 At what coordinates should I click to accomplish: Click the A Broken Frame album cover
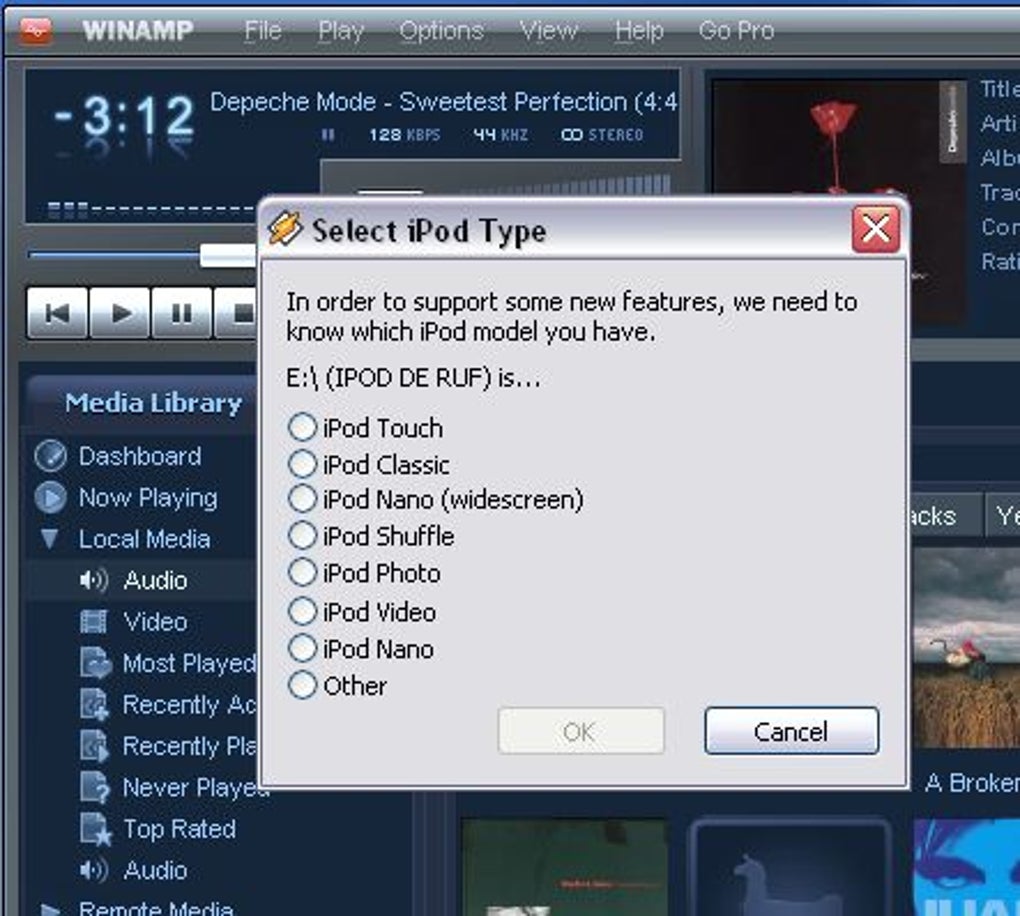pyautogui.click(x=967, y=647)
